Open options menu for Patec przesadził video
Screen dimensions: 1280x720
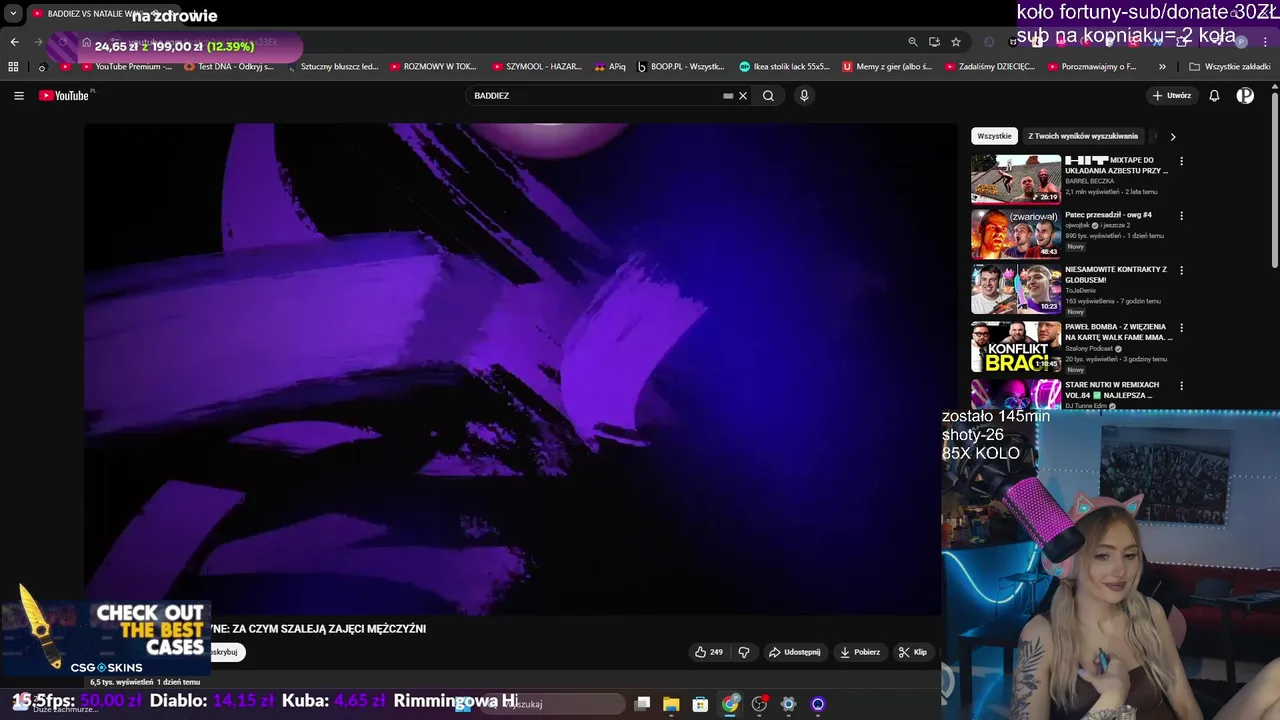tap(1182, 215)
